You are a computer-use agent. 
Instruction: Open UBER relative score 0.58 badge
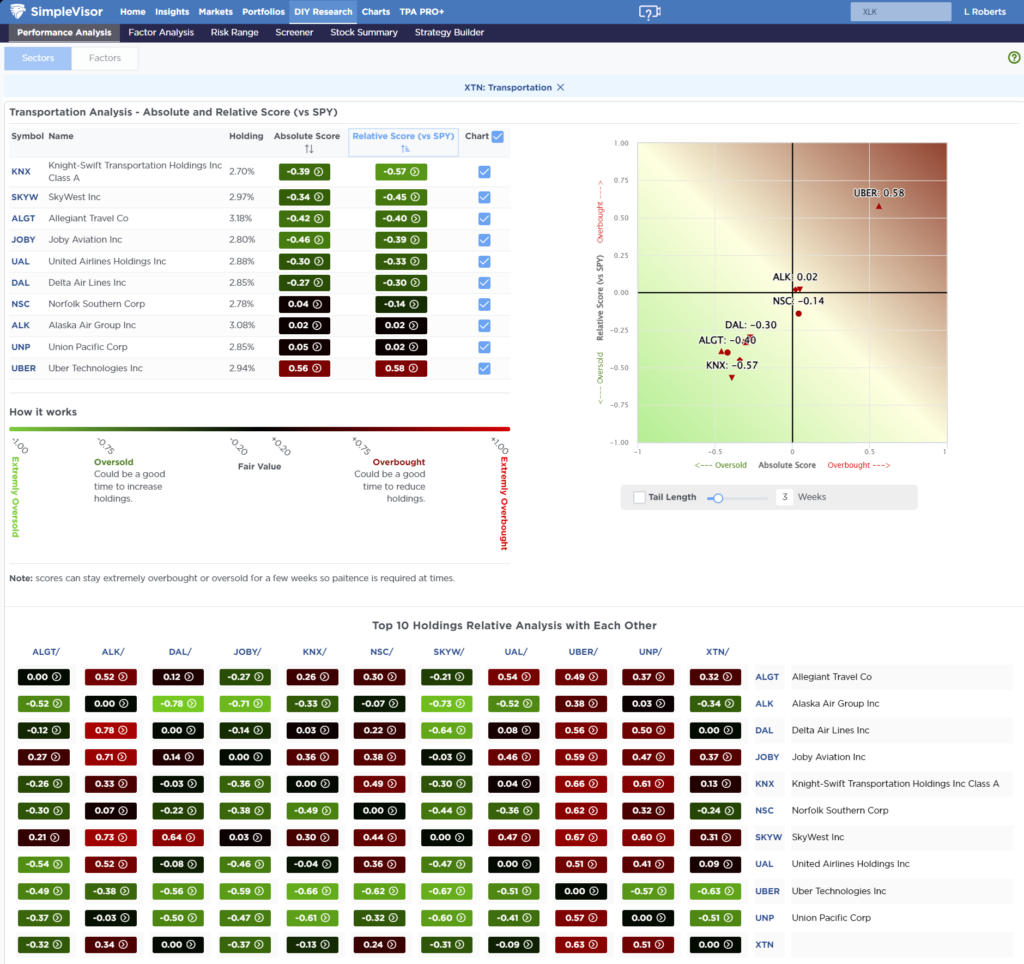(401, 368)
